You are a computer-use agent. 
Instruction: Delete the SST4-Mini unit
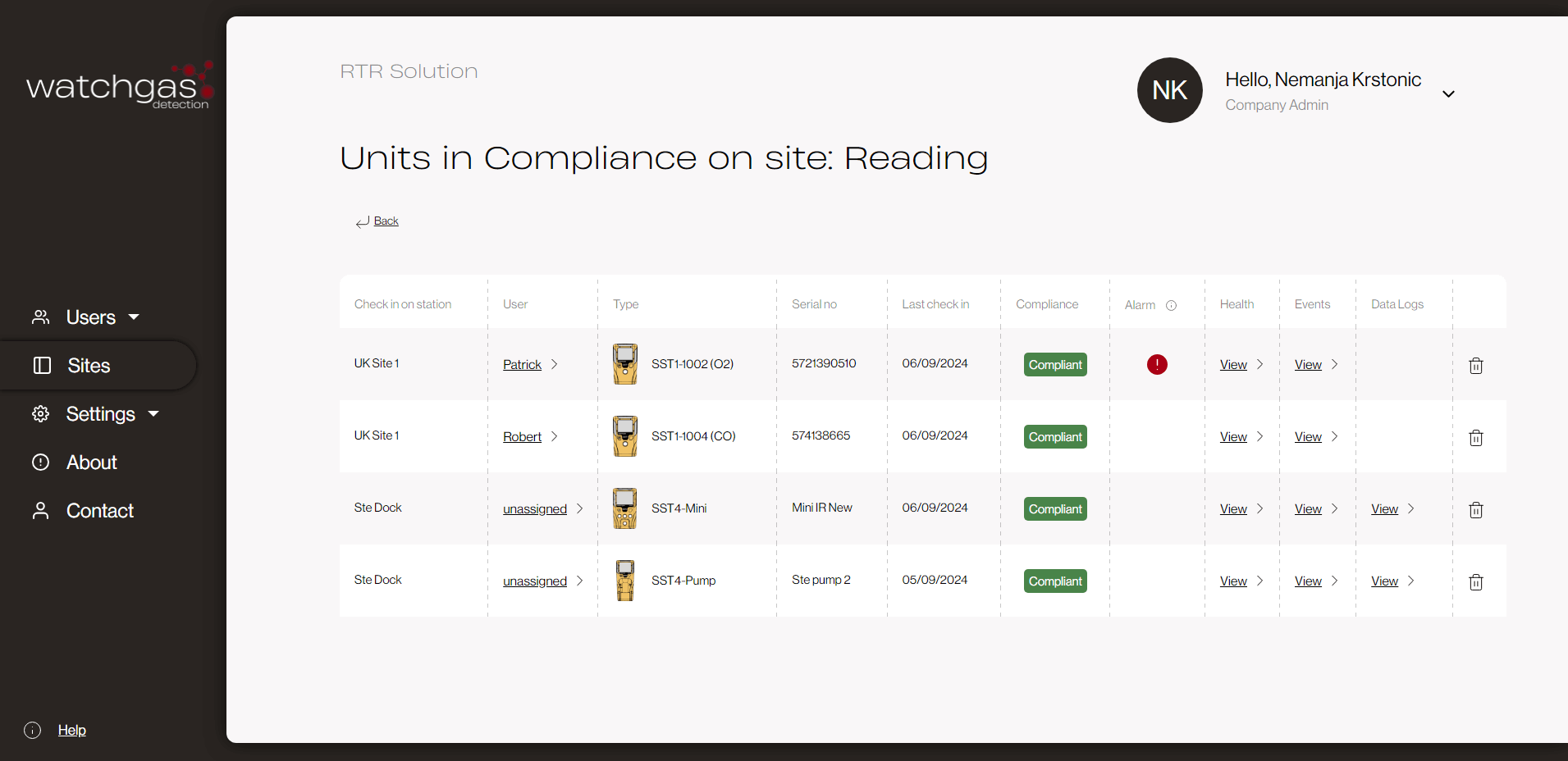pyautogui.click(x=1475, y=510)
